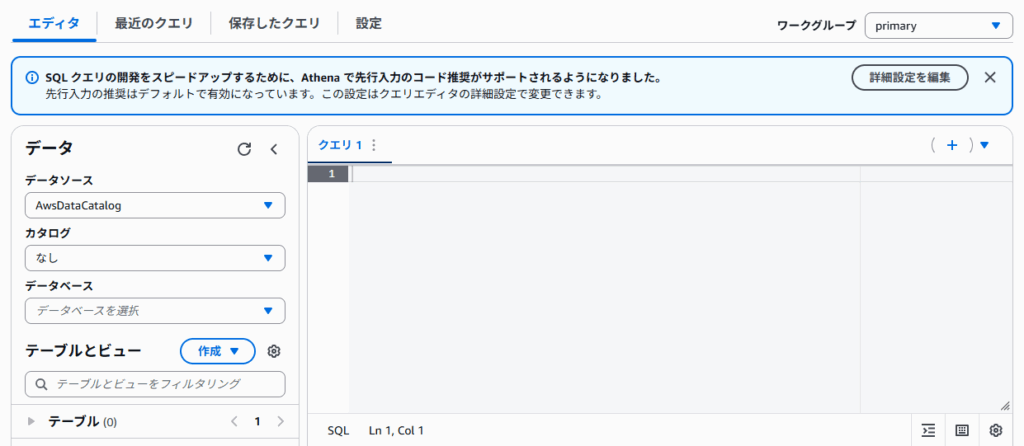The image size is (1024, 446).
Task: Open the データソース AwsDataCatalog dropdown
Action: 155,205
